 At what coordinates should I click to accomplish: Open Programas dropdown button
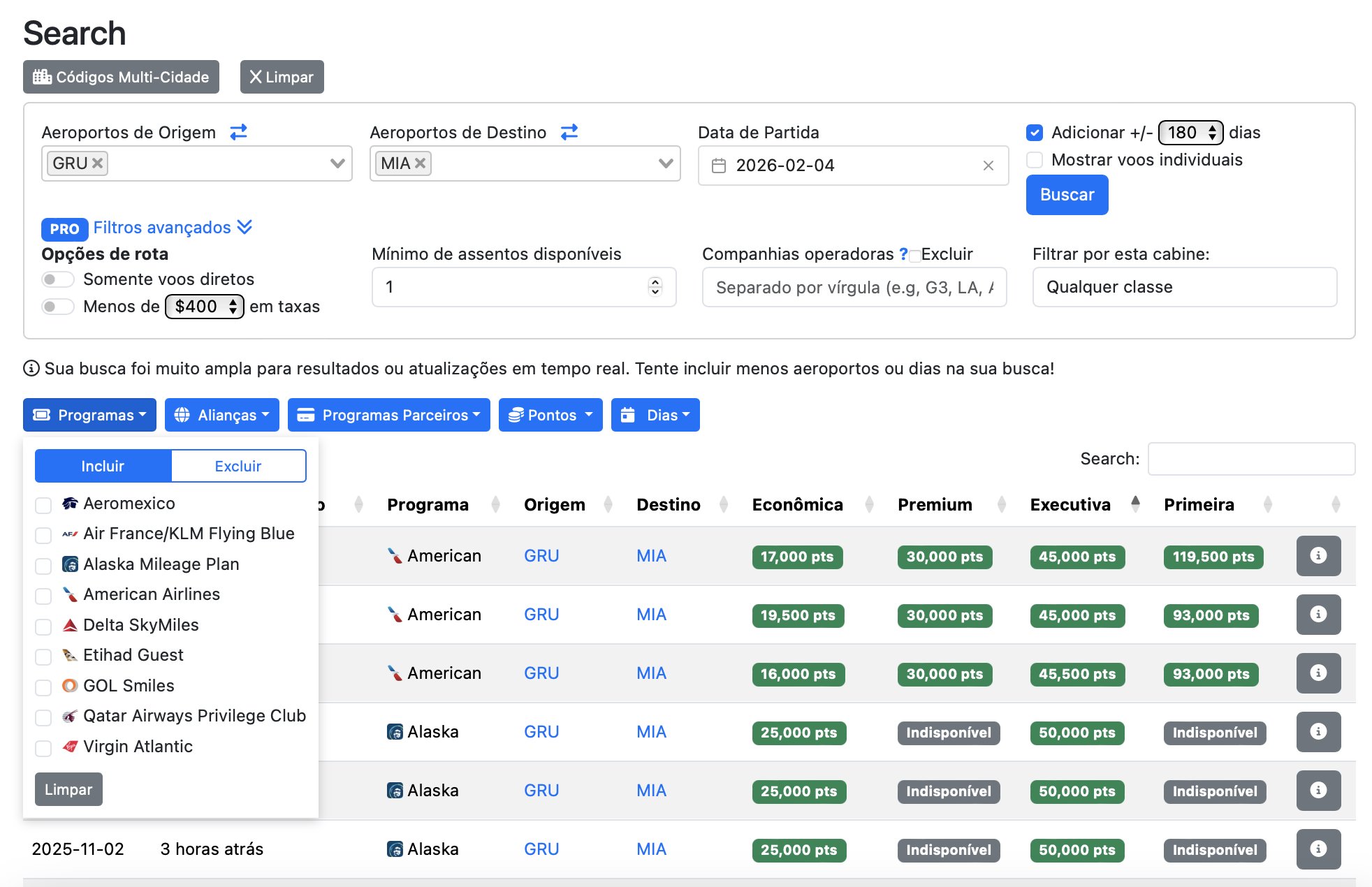coord(89,415)
